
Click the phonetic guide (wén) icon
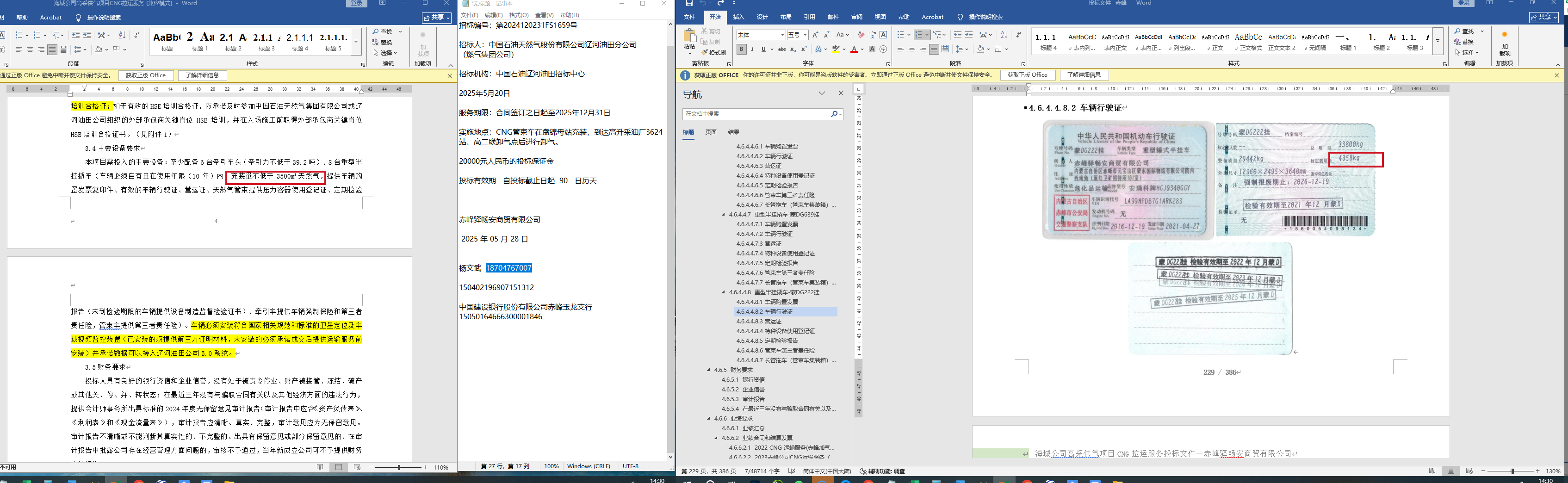tap(872, 35)
